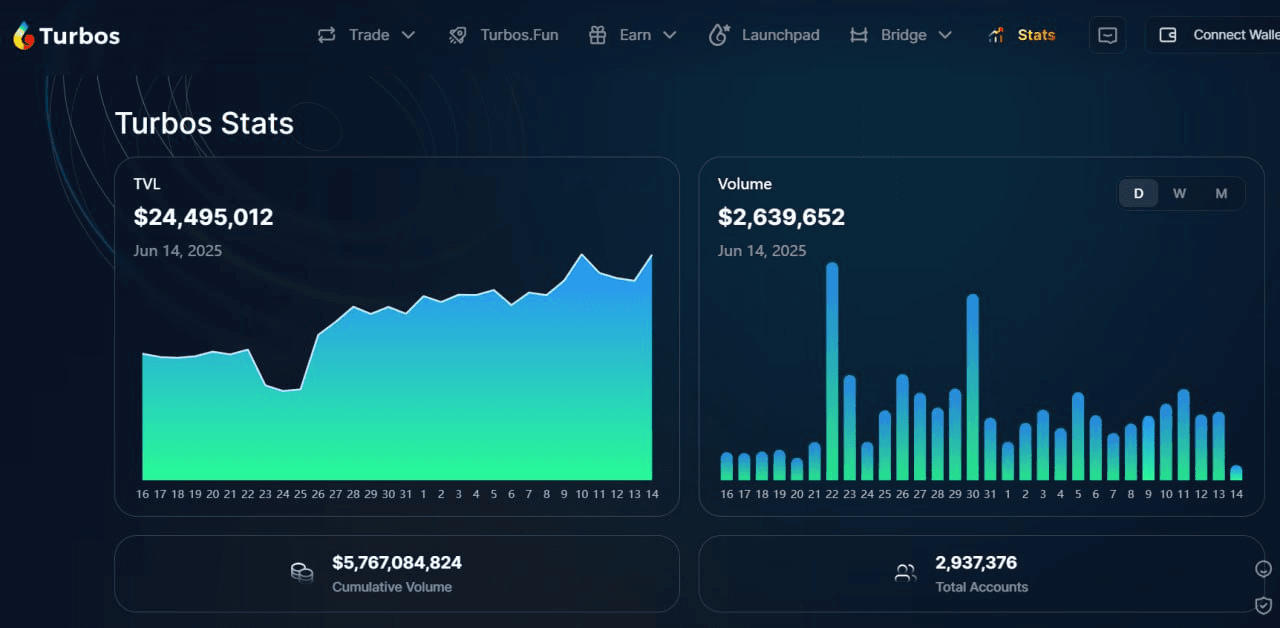
Task: Switch volume chart to monthly (M)
Action: tap(1221, 193)
